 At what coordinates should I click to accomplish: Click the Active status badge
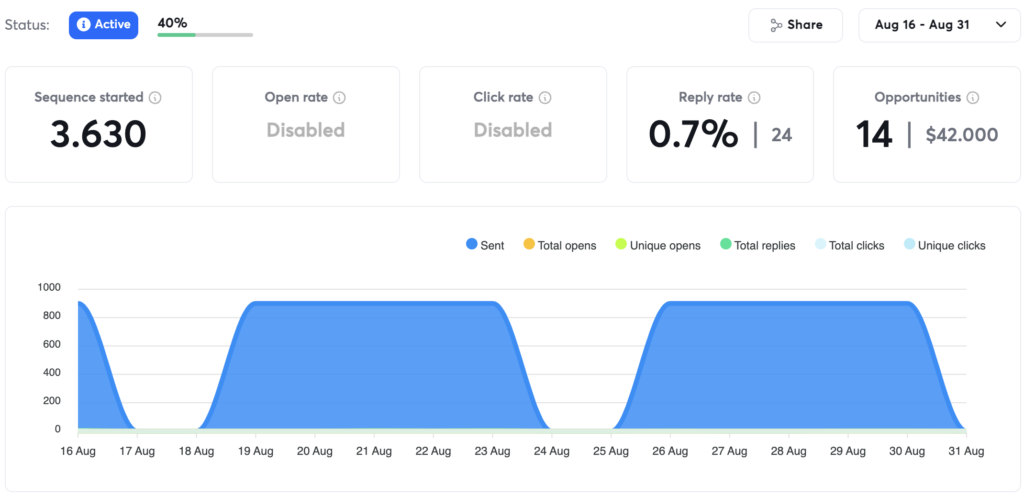click(x=103, y=25)
